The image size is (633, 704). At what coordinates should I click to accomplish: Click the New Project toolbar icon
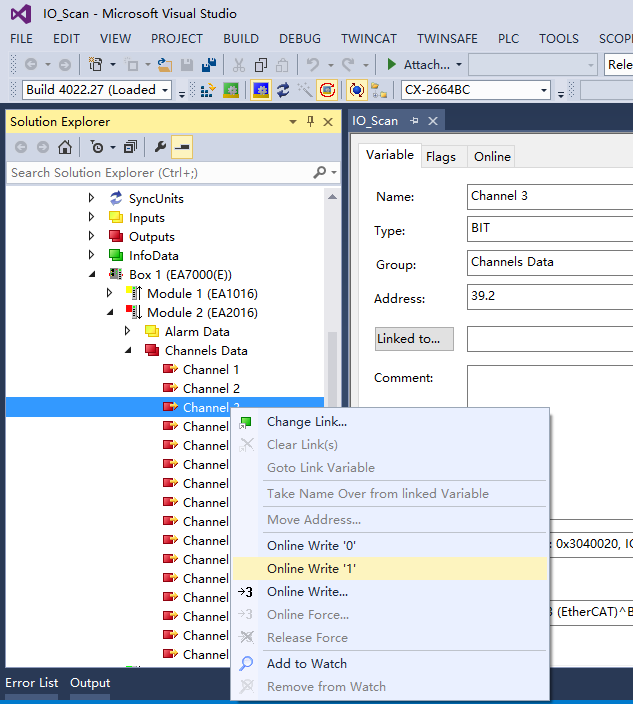[x=95, y=65]
